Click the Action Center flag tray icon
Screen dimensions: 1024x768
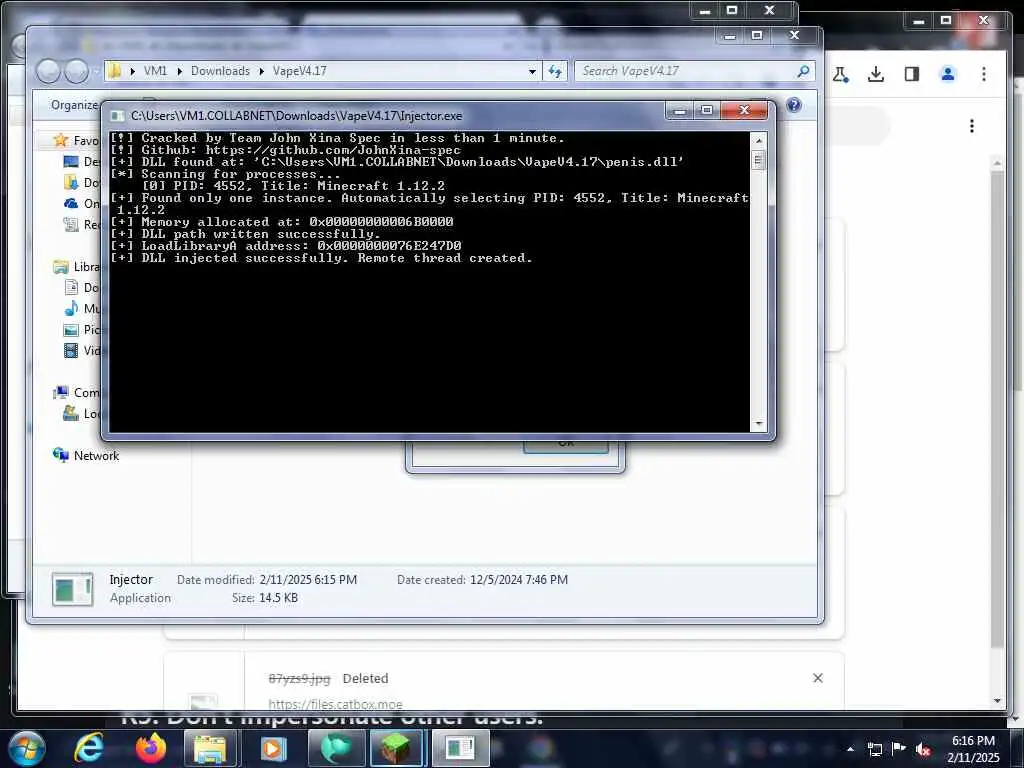coord(899,749)
